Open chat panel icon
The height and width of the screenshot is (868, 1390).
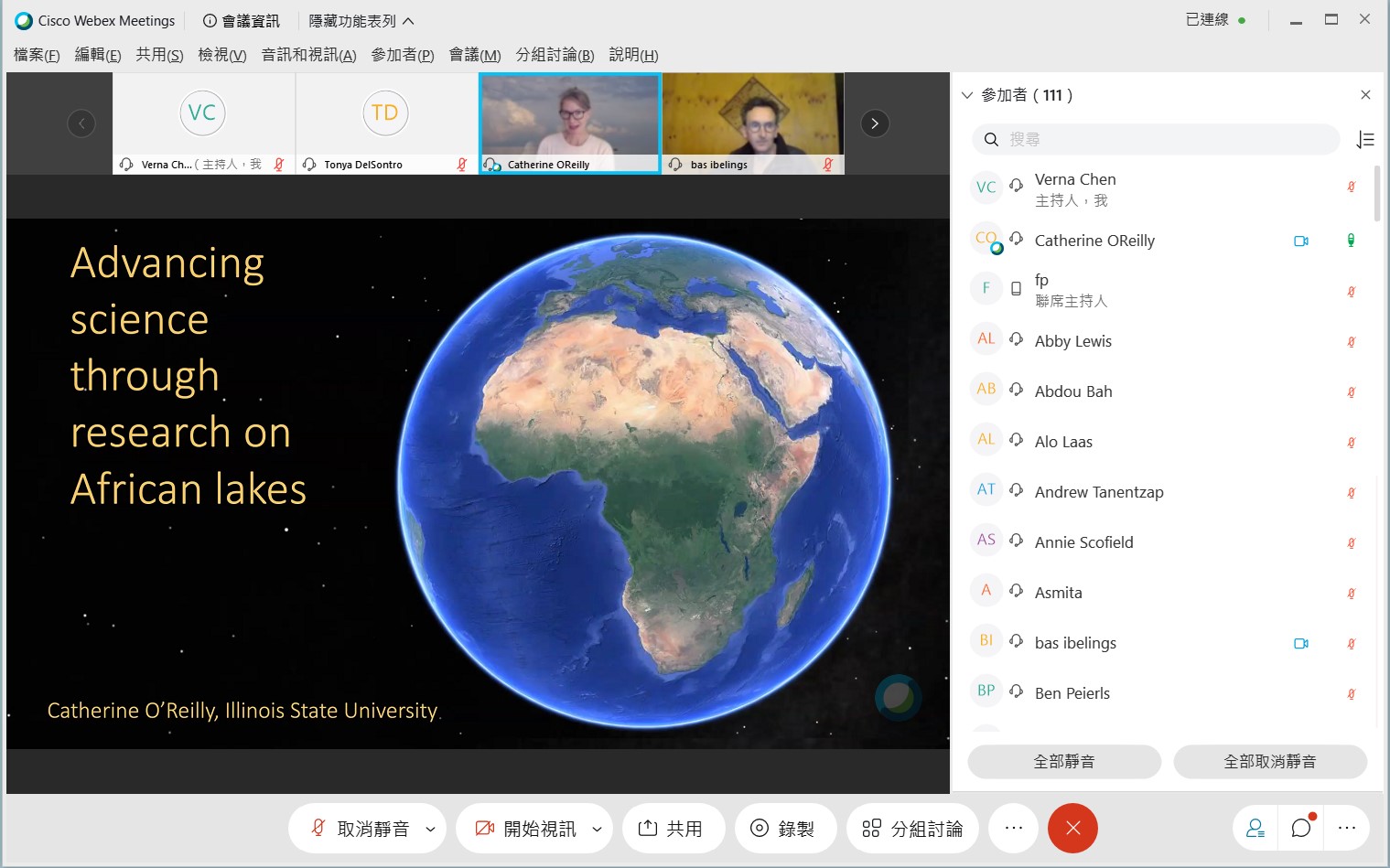[1301, 829]
